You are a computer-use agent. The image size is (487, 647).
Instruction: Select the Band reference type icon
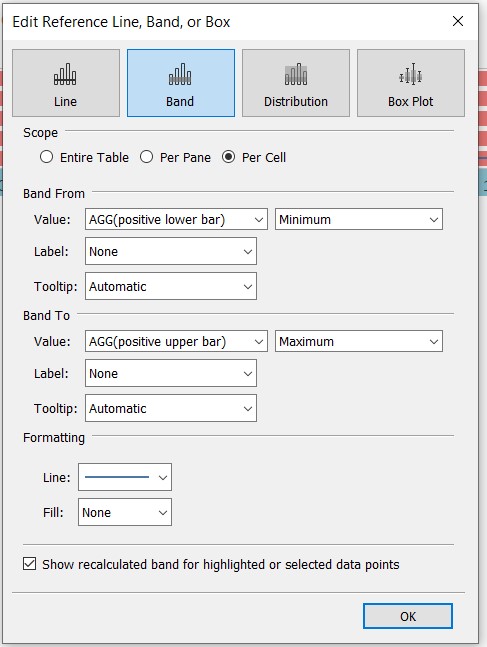(x=181, y=83)
